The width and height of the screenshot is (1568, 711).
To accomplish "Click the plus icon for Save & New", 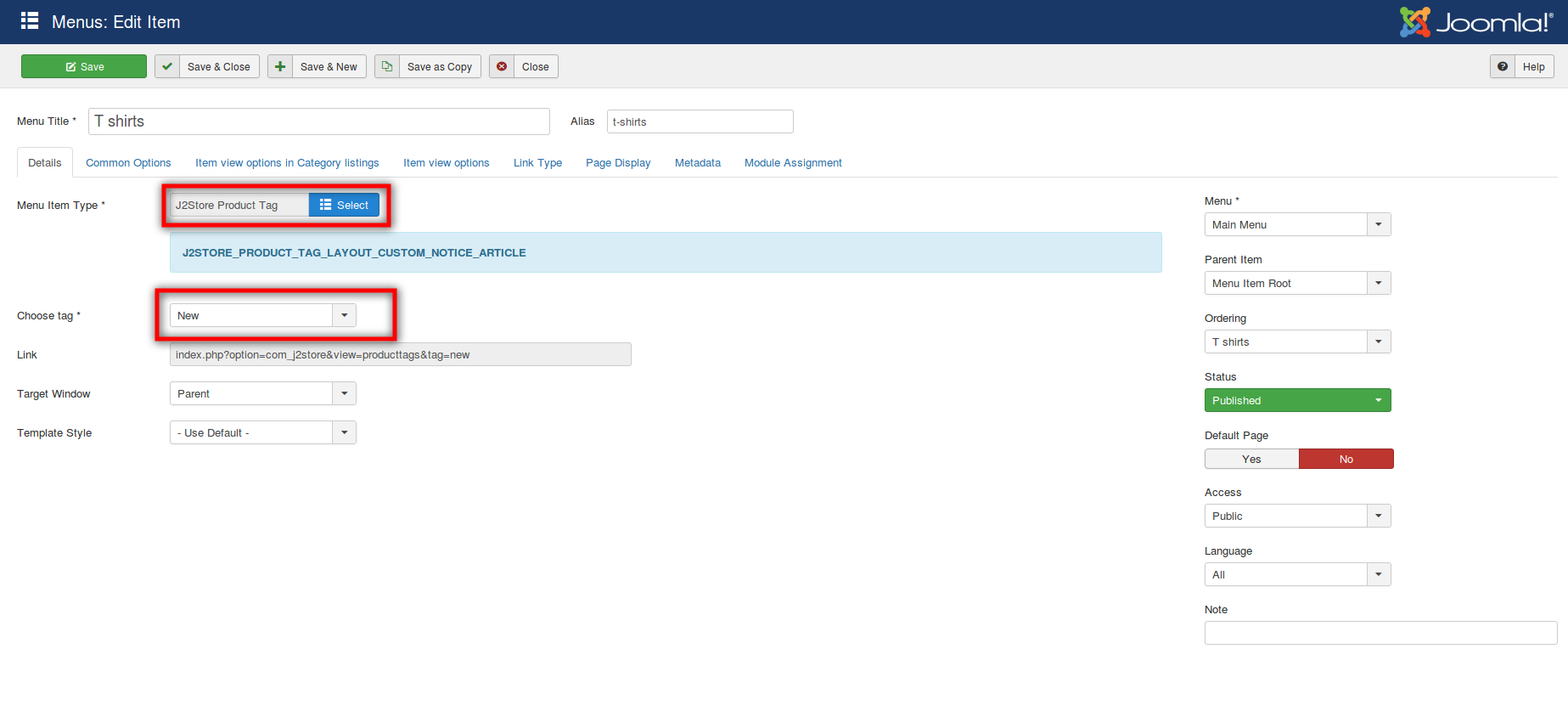I will click(280, 66).
